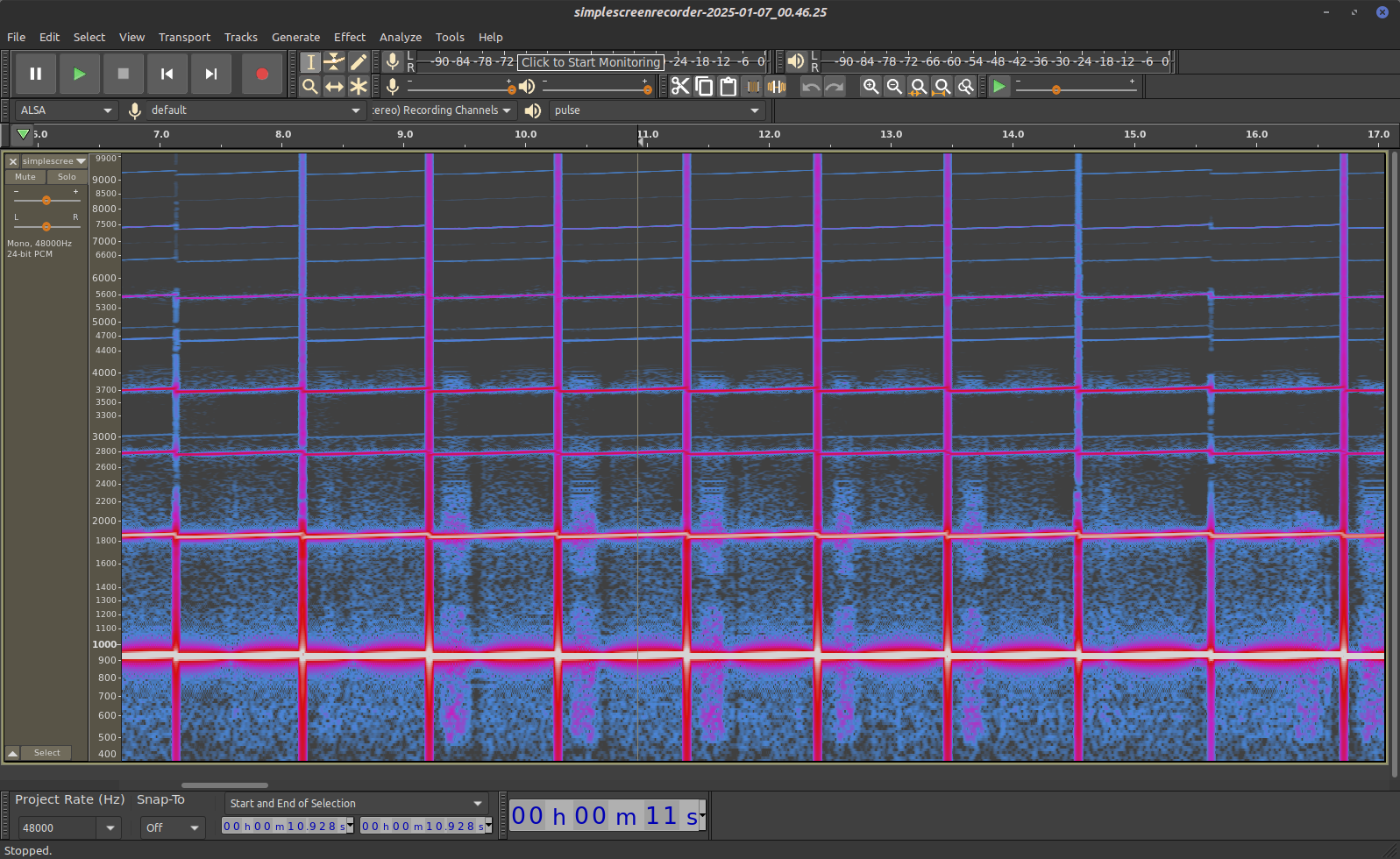This screenshot has width=1400, height=859.
Task: Open the File menu
Action: point(17,37)
